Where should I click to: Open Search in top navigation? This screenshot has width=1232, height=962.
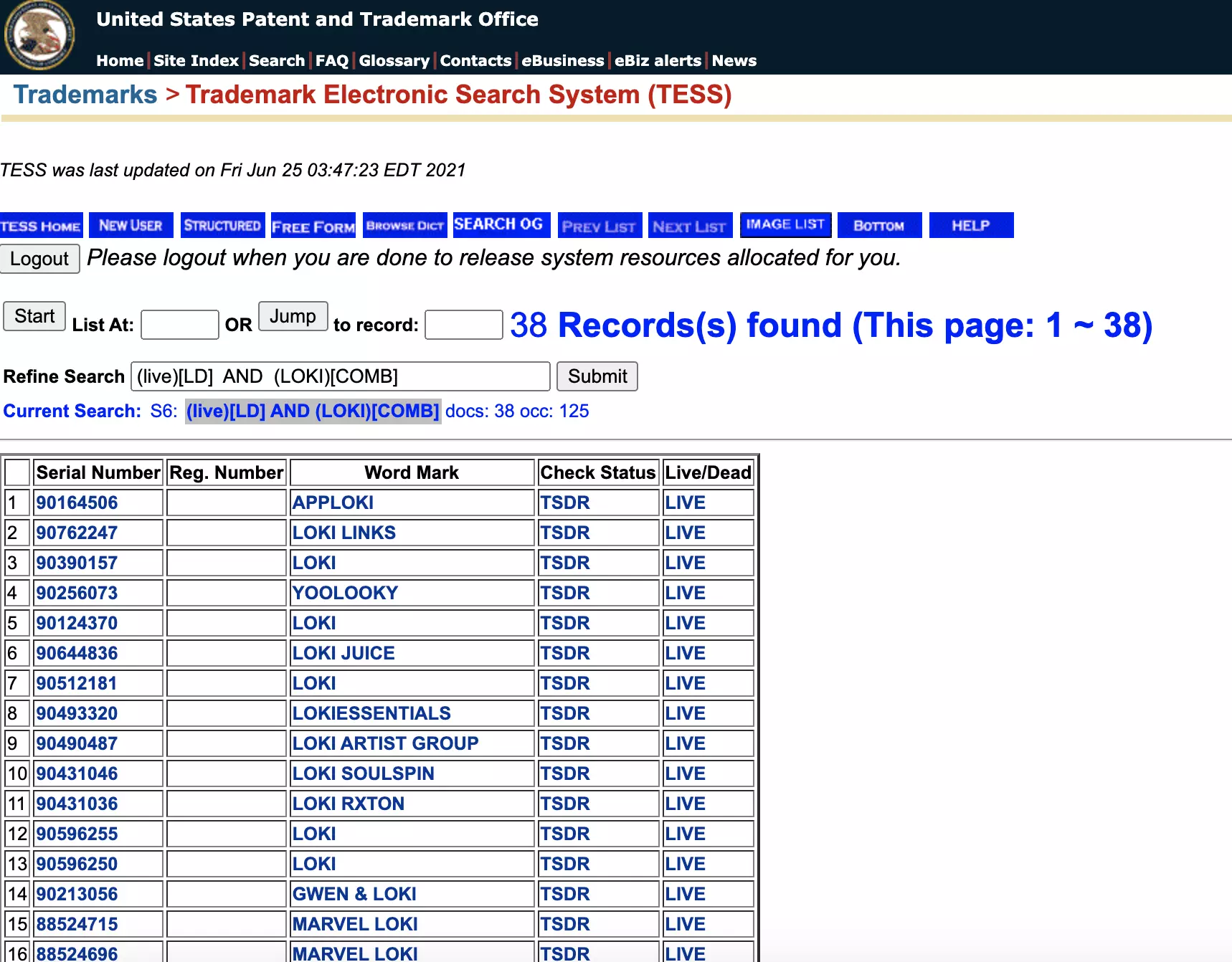(x=277, y=61)
